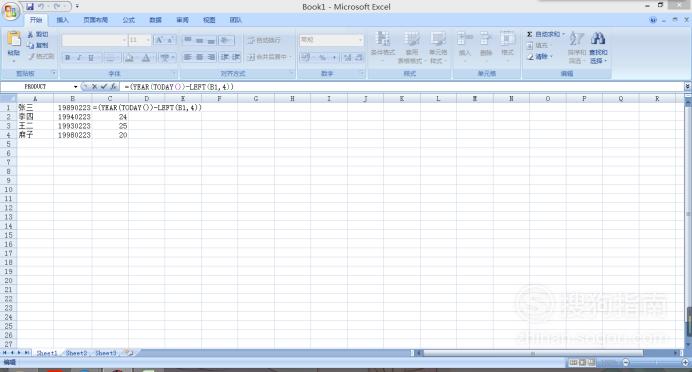Click Decrease Indent icon

[225, 57]
